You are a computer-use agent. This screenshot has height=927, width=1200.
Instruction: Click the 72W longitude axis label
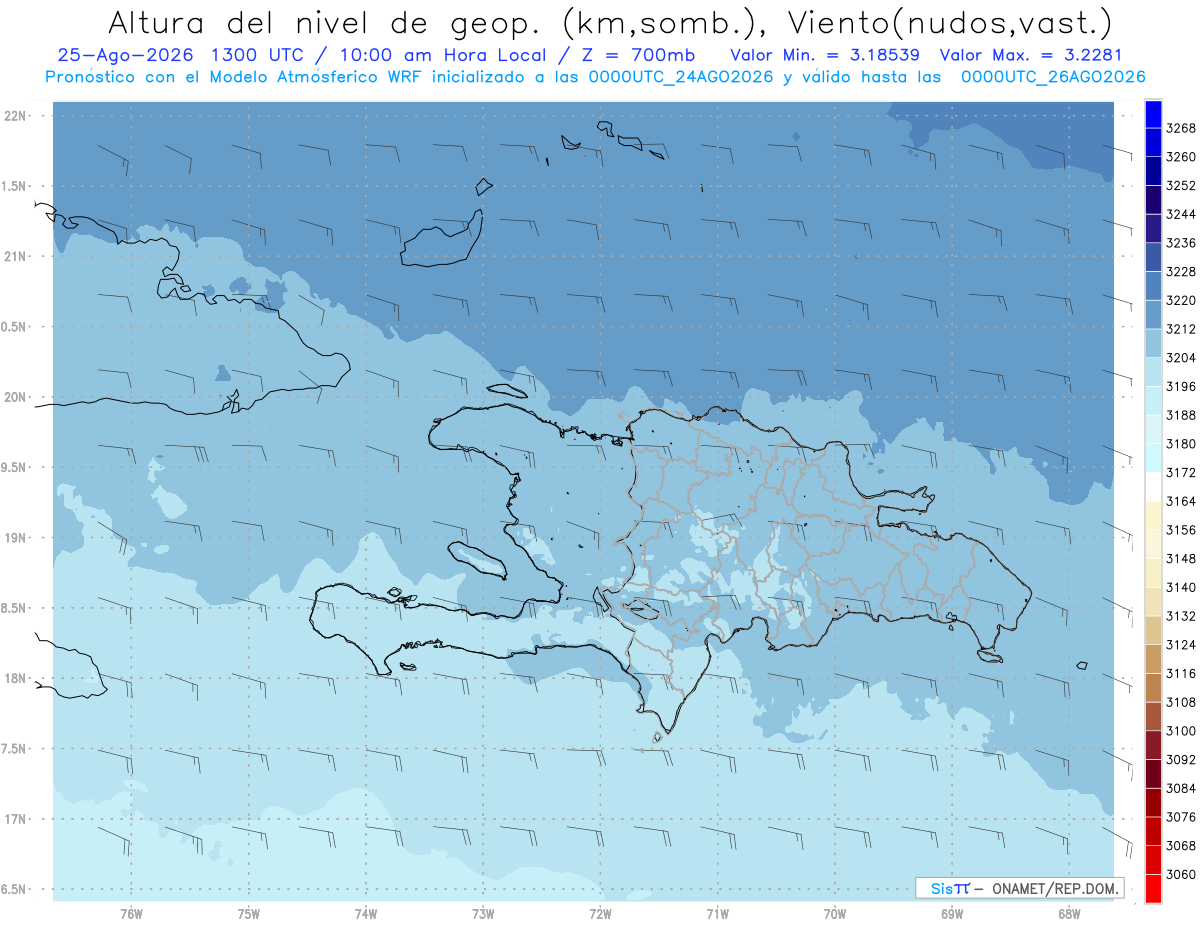pyautogui.click(x=600, y=914)
